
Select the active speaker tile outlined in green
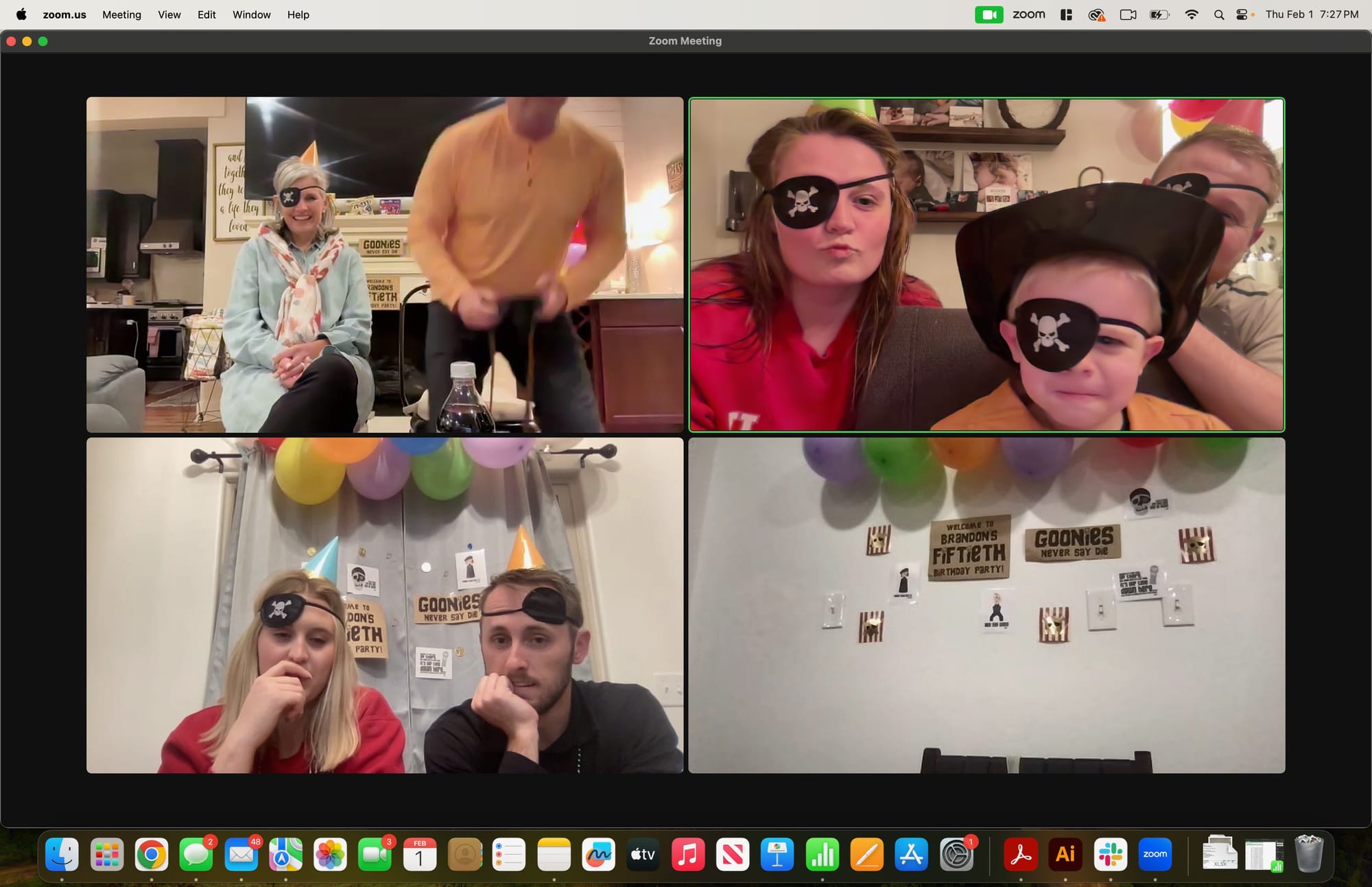(986, 265)
